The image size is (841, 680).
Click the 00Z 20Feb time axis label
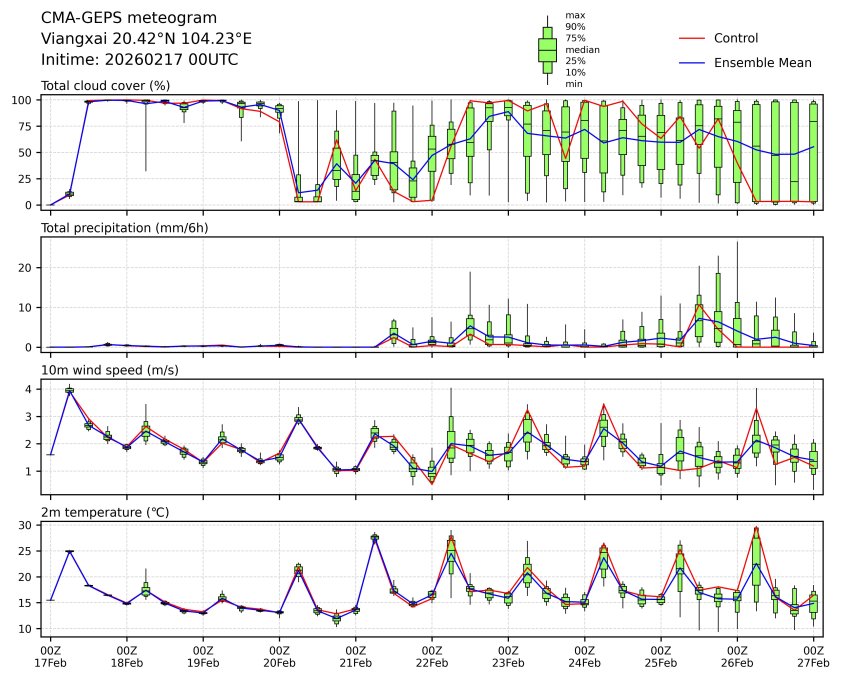coord(279,656)
